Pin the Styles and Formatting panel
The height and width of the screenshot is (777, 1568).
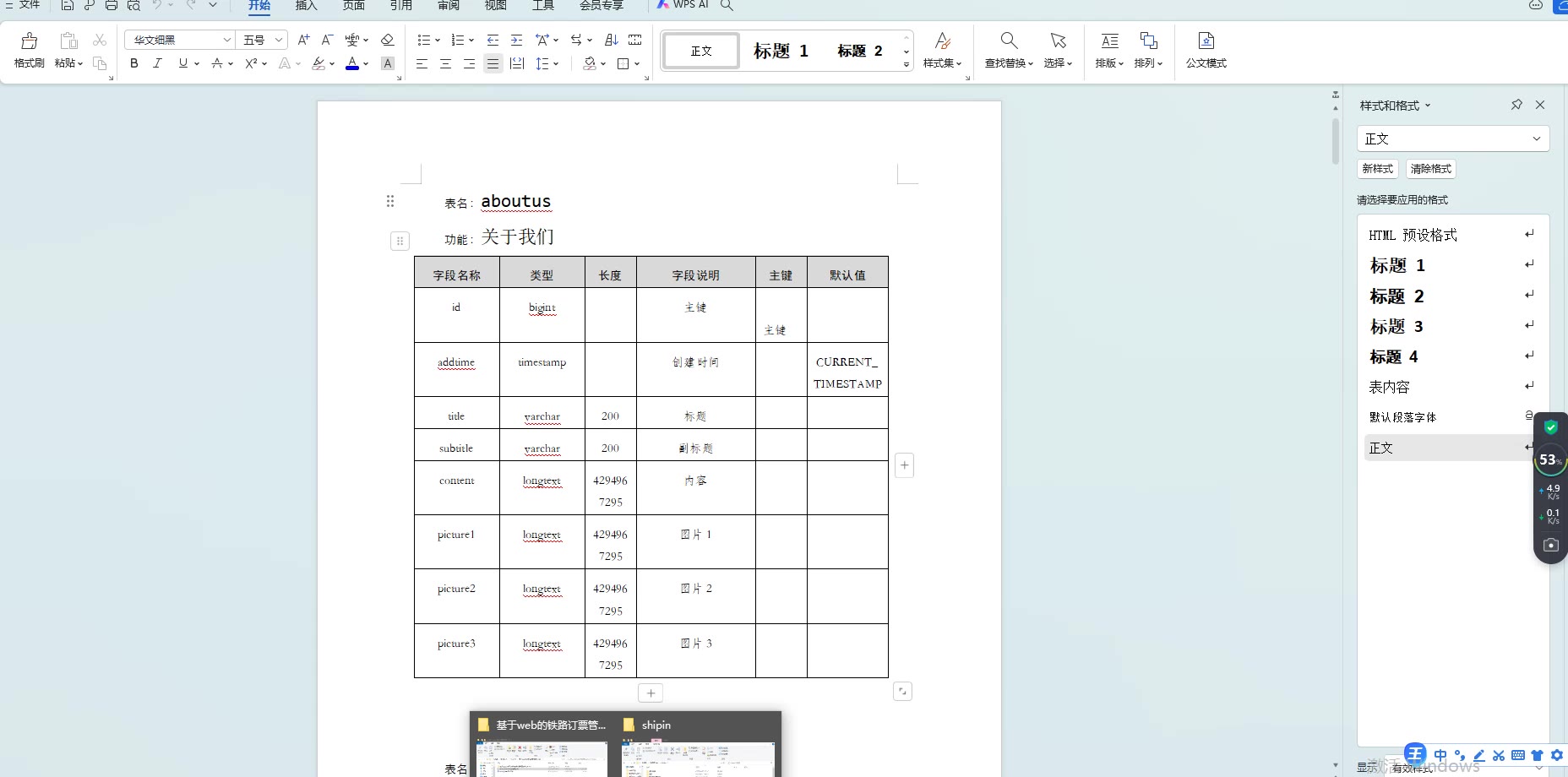tap(1516, 105)
